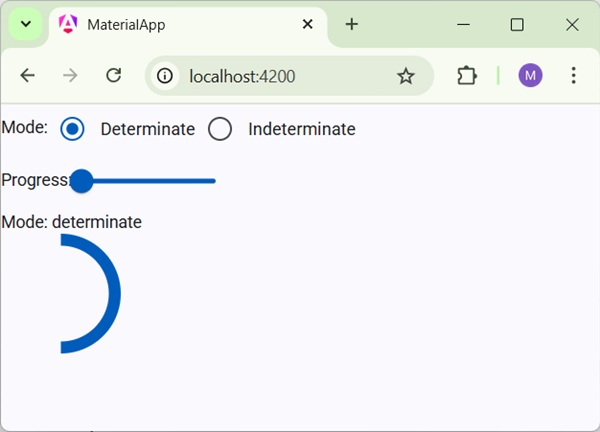Image resolution: width=600 pixels, height=432 pixels.
Task: Click the forward navigation arrow
Action: coord(70,76)
